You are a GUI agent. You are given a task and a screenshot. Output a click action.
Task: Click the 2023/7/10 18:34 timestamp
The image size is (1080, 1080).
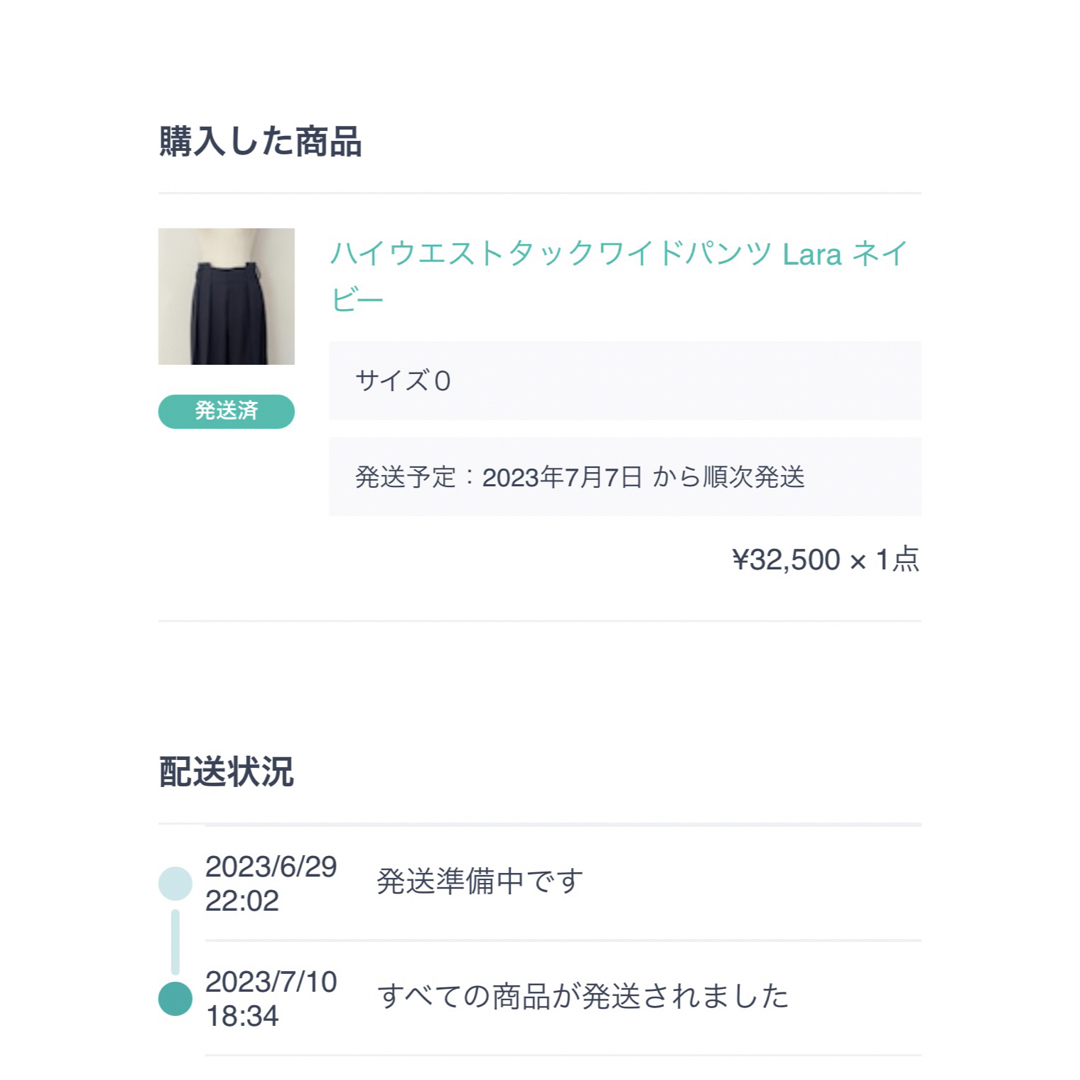click(271, 999)
